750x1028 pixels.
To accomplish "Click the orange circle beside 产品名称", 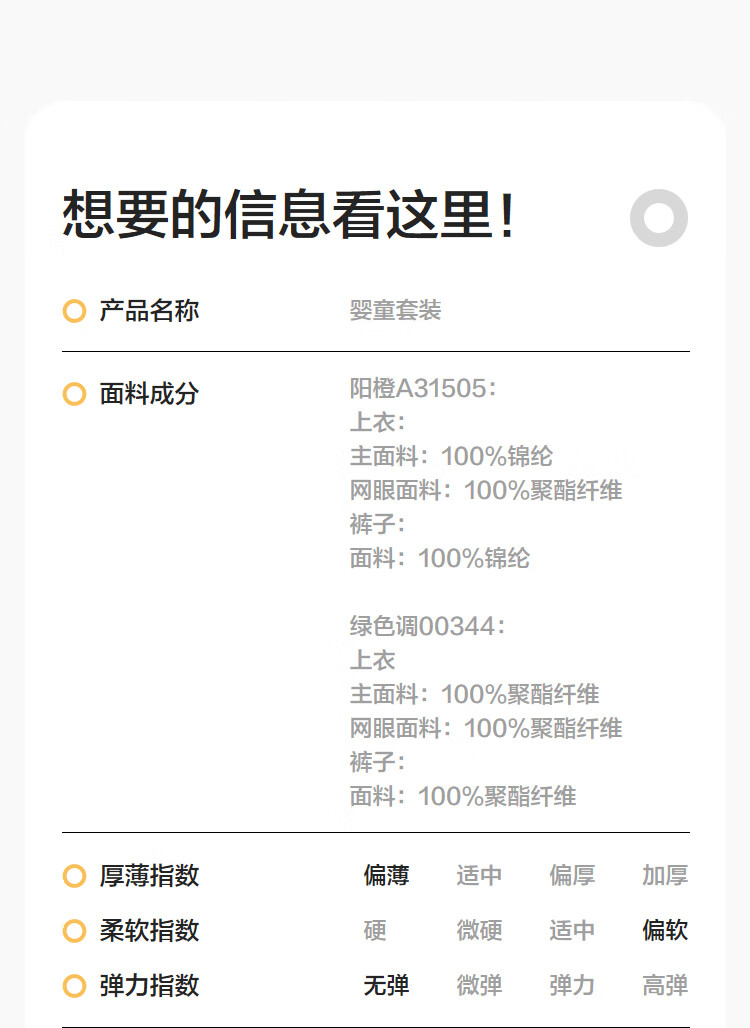I will [74, 311].
